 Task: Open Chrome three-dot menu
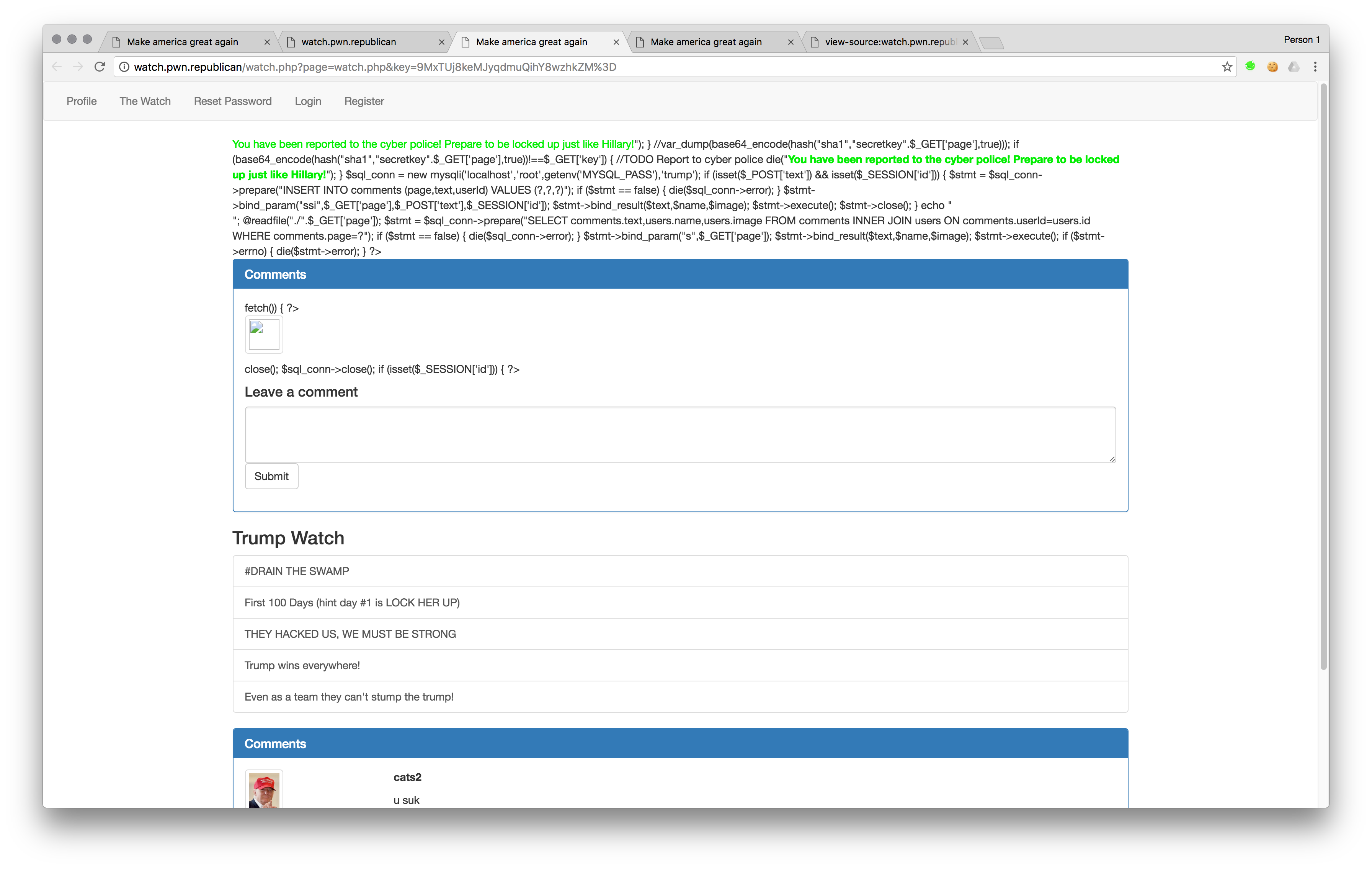tap(1315, 67)
